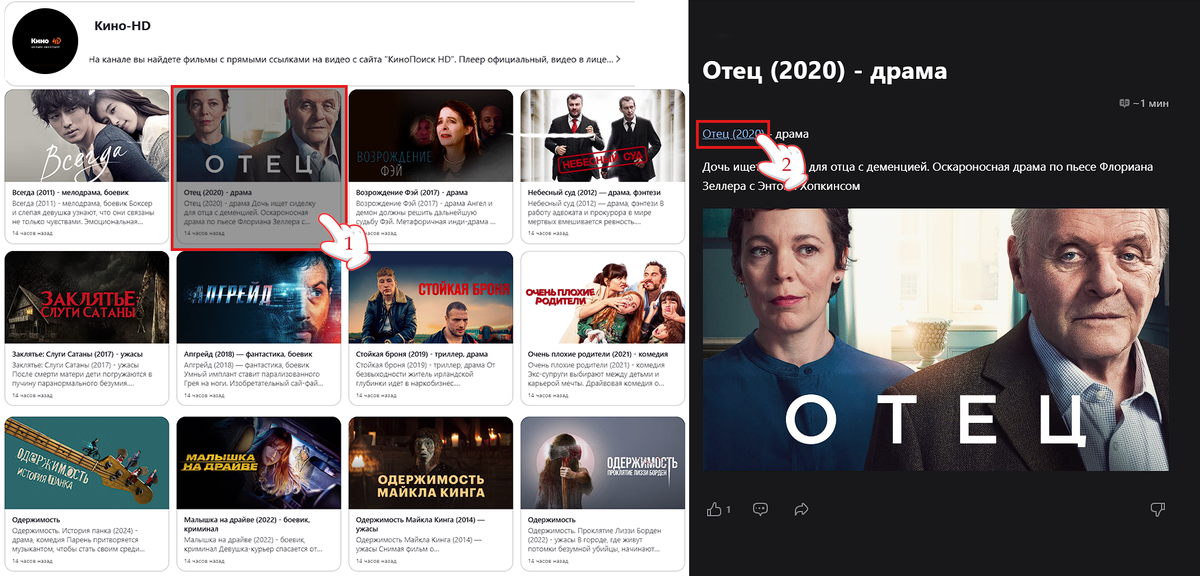
Task: Click the channel description mentioning КиноПоиск HD
Action: [x=350, y=60]
